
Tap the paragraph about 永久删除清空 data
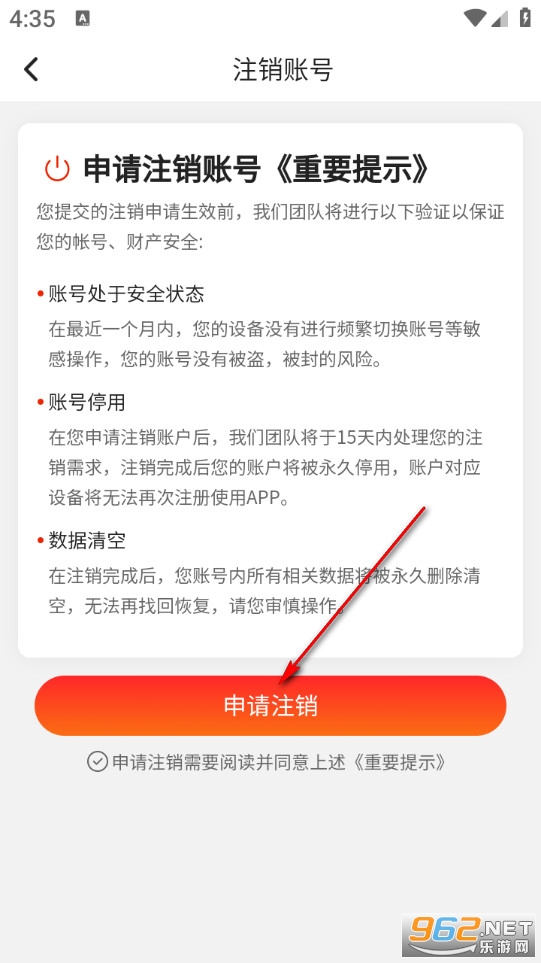(264, 591)
